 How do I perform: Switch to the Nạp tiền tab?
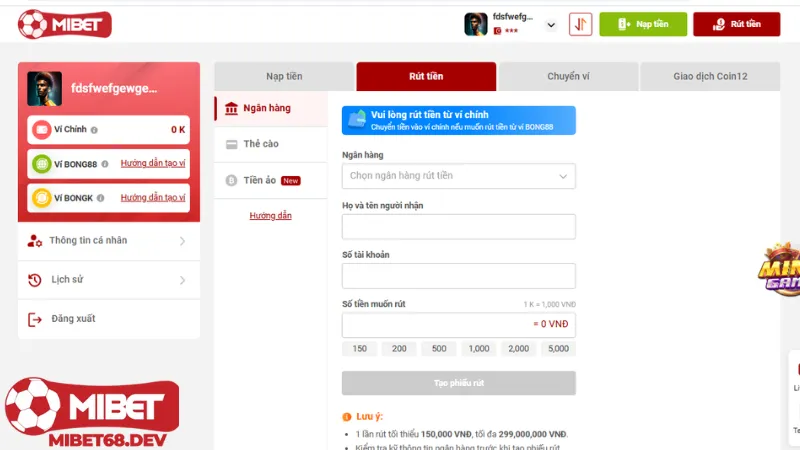pyautogui.click(x=284, y=77)
